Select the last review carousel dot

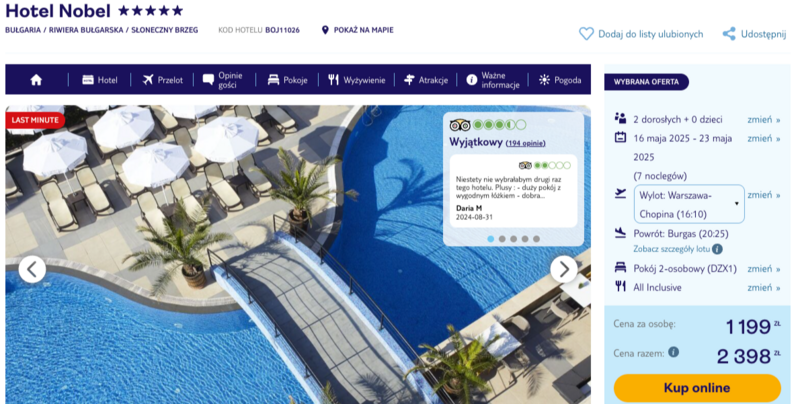point(536,239)
